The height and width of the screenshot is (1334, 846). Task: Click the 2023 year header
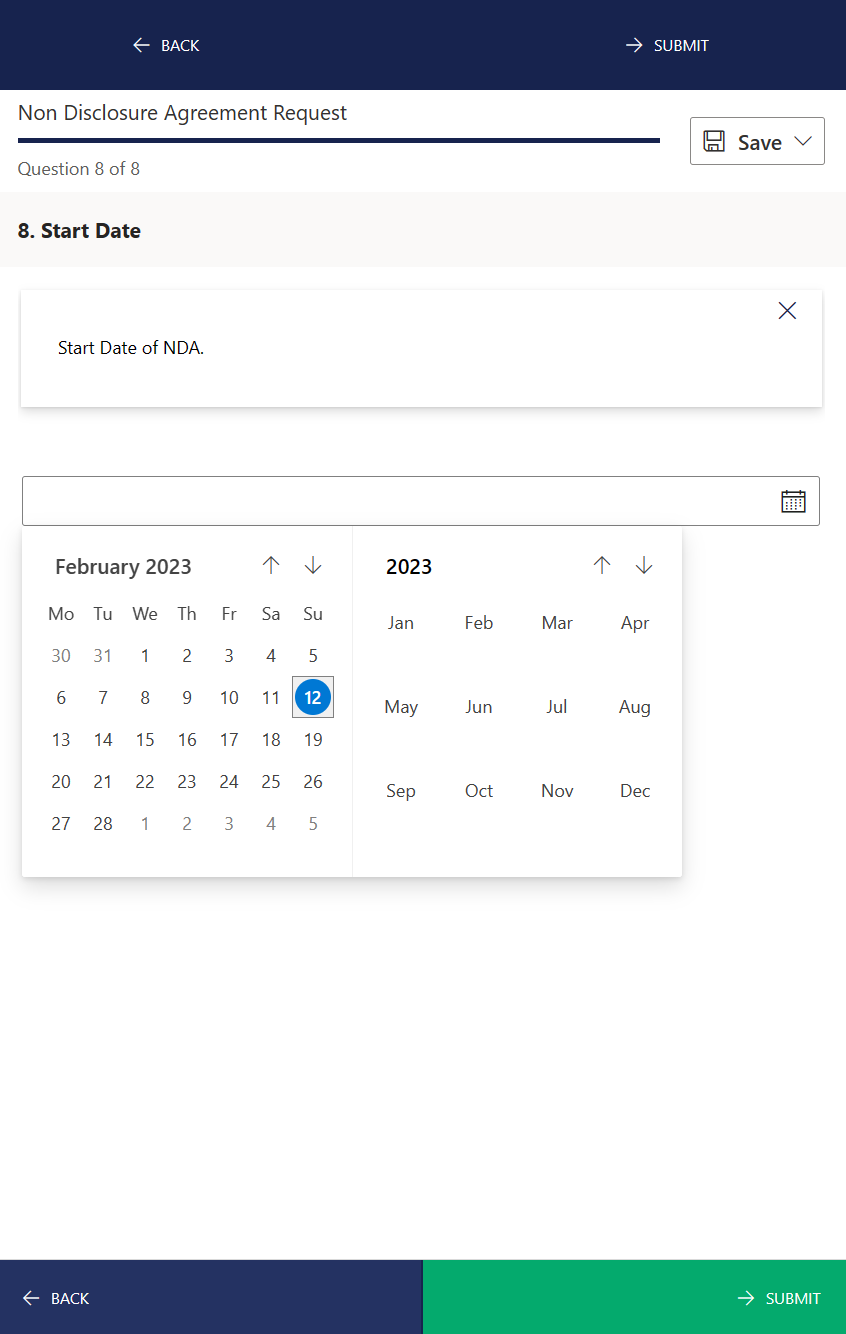(409, 567)
